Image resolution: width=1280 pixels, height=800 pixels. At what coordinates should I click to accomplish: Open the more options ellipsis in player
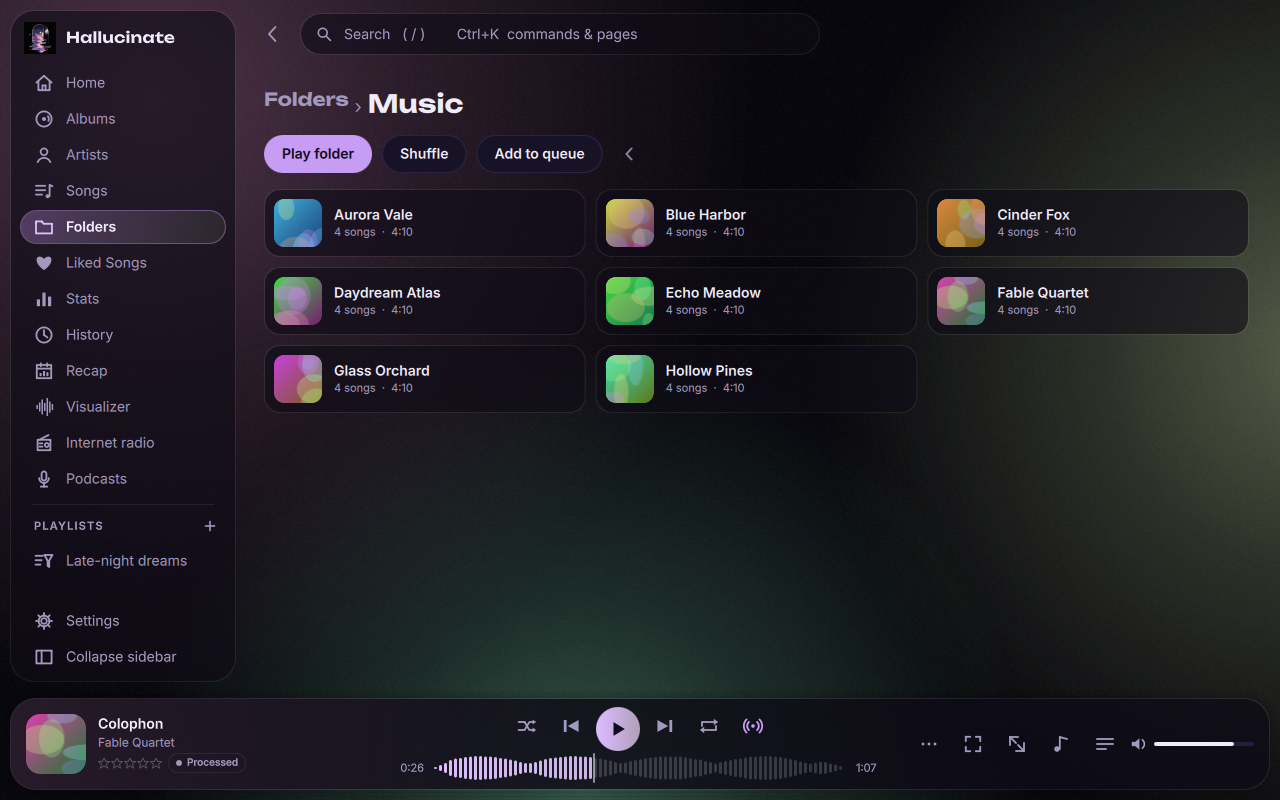(929, 744)
